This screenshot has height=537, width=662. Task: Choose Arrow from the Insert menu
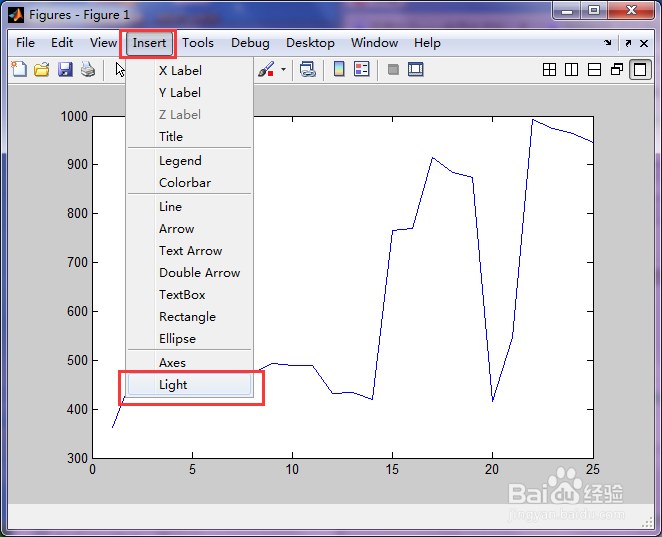click(190, 229)
